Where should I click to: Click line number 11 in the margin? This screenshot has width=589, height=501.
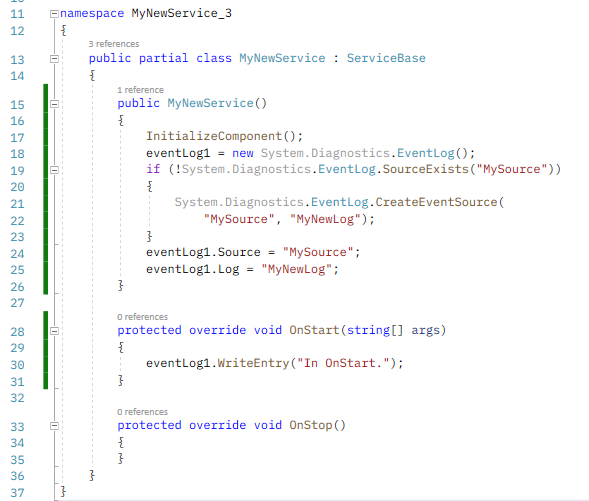pos(17,14)
